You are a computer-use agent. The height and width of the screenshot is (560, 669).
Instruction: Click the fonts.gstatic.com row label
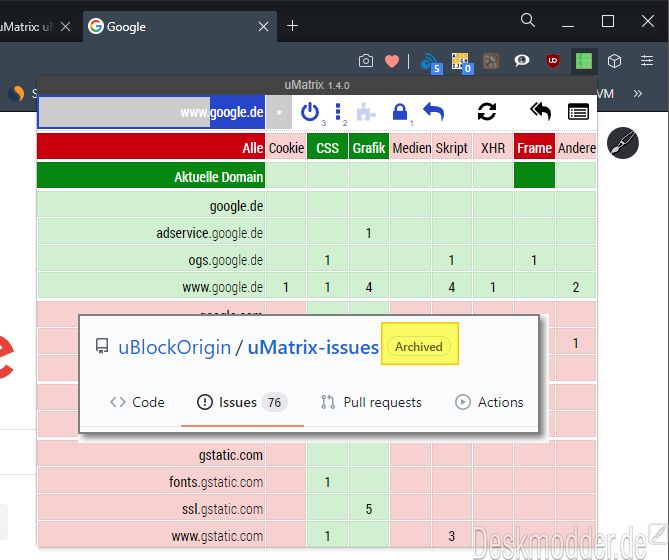pos(151,481)
